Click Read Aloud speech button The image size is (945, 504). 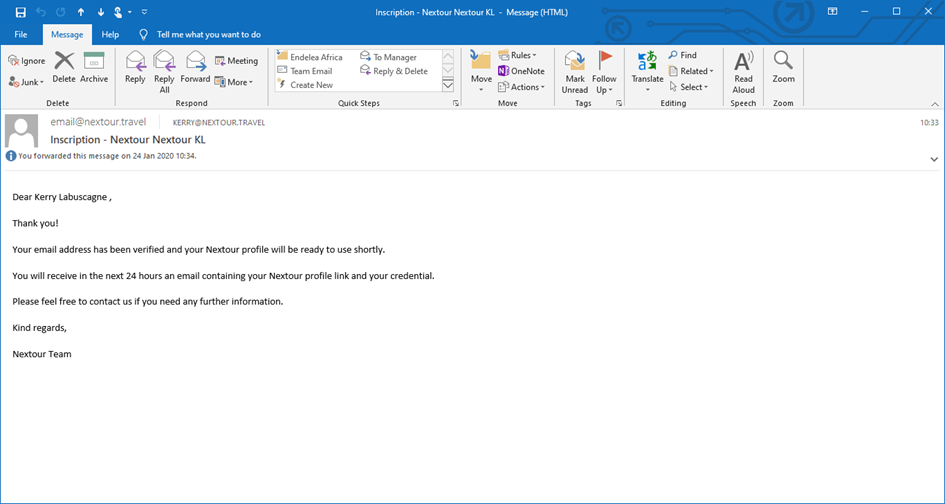coord(743,72)
